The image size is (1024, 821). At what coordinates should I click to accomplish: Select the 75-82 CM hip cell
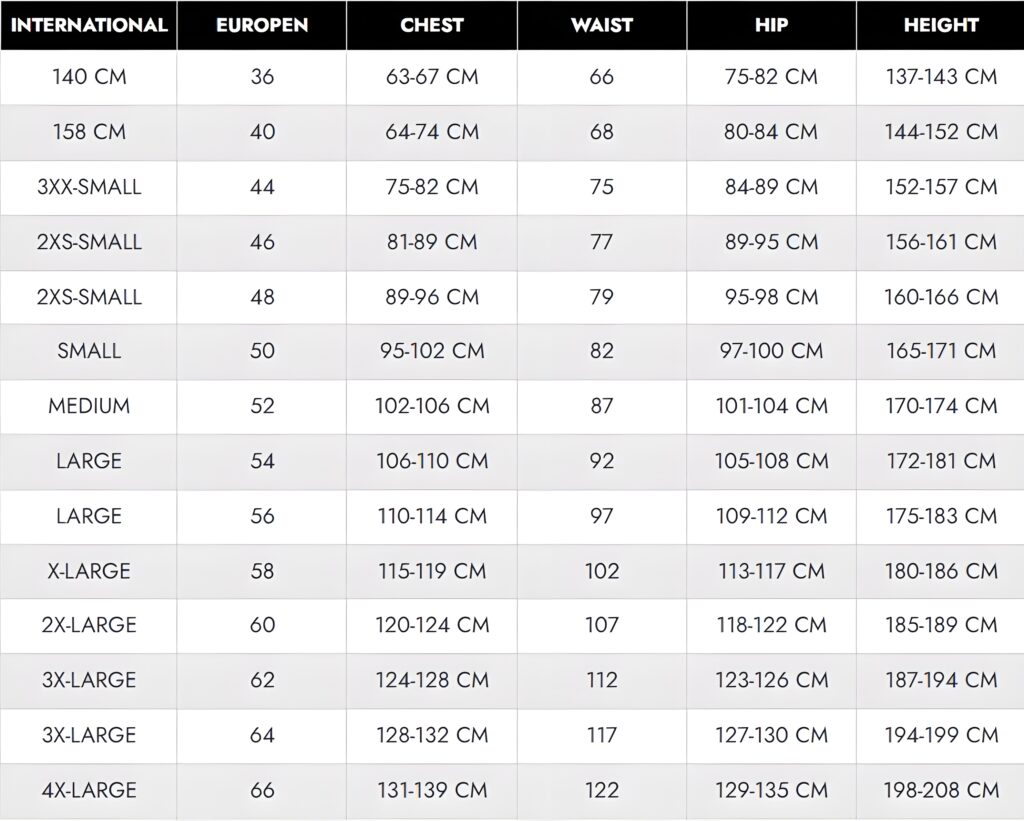click(x=771, y=77)
